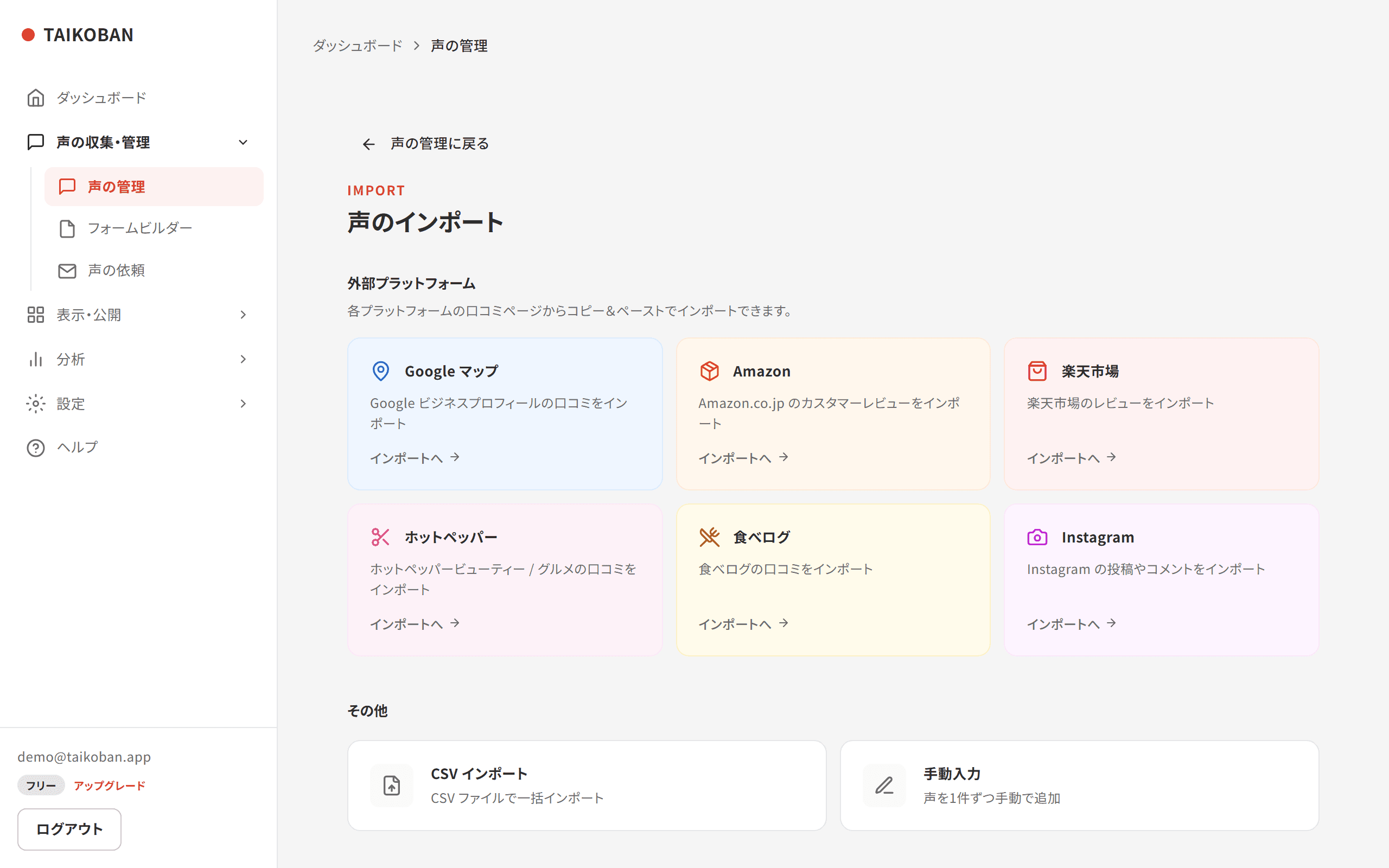Click the Amazon card title text

click(x=762, y=372)
